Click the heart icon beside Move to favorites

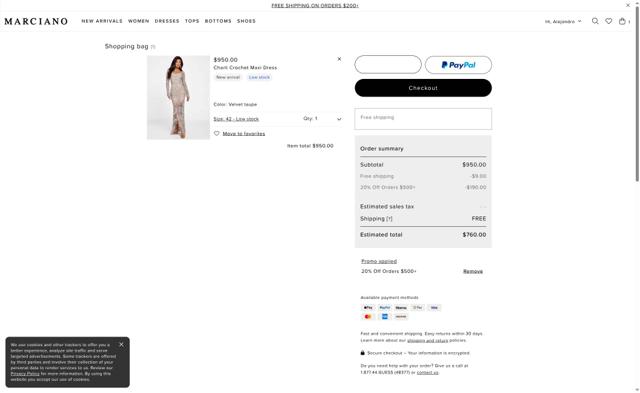[x=217, y=133]
